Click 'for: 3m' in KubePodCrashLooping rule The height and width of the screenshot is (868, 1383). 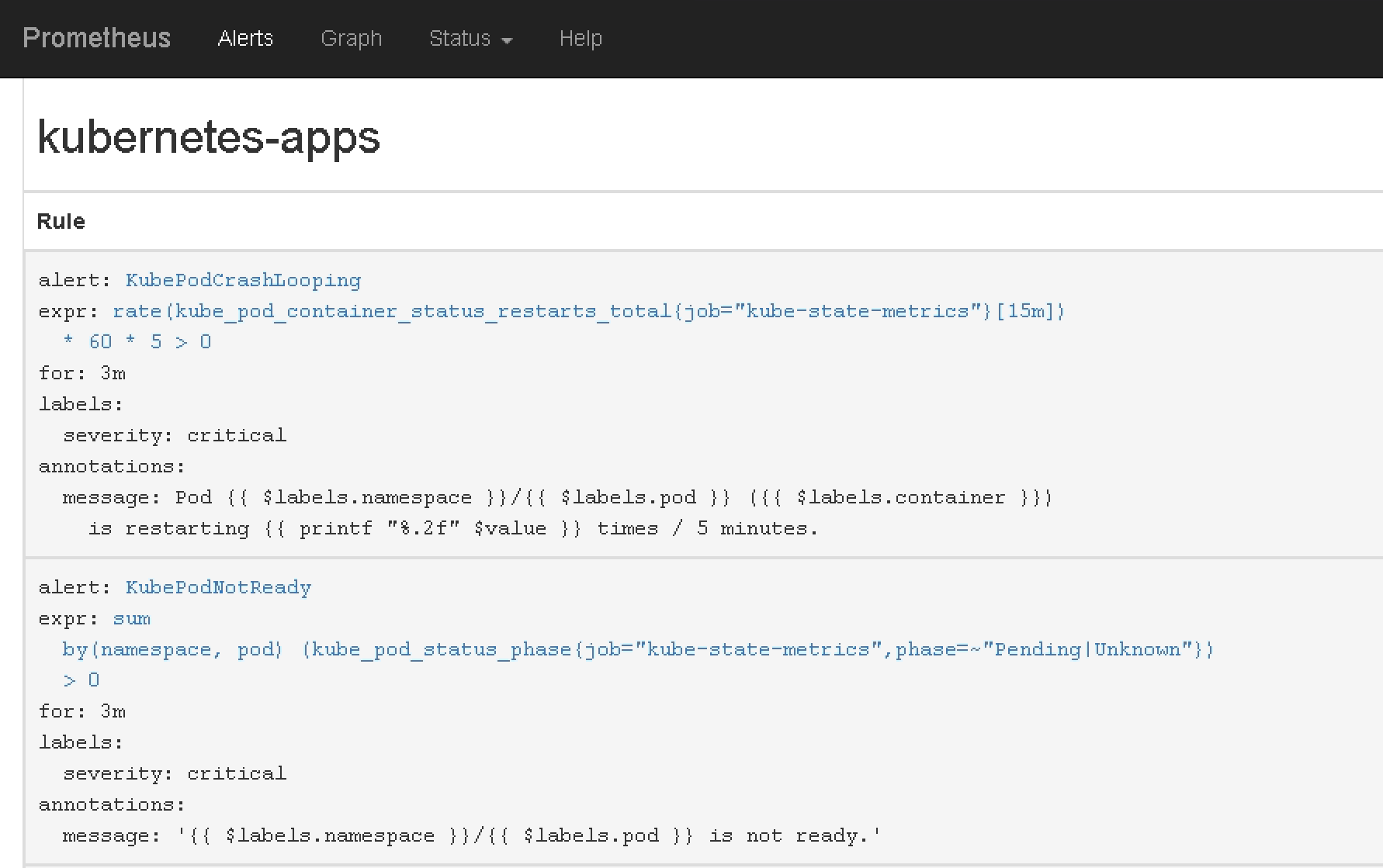(x=82, y=373)
